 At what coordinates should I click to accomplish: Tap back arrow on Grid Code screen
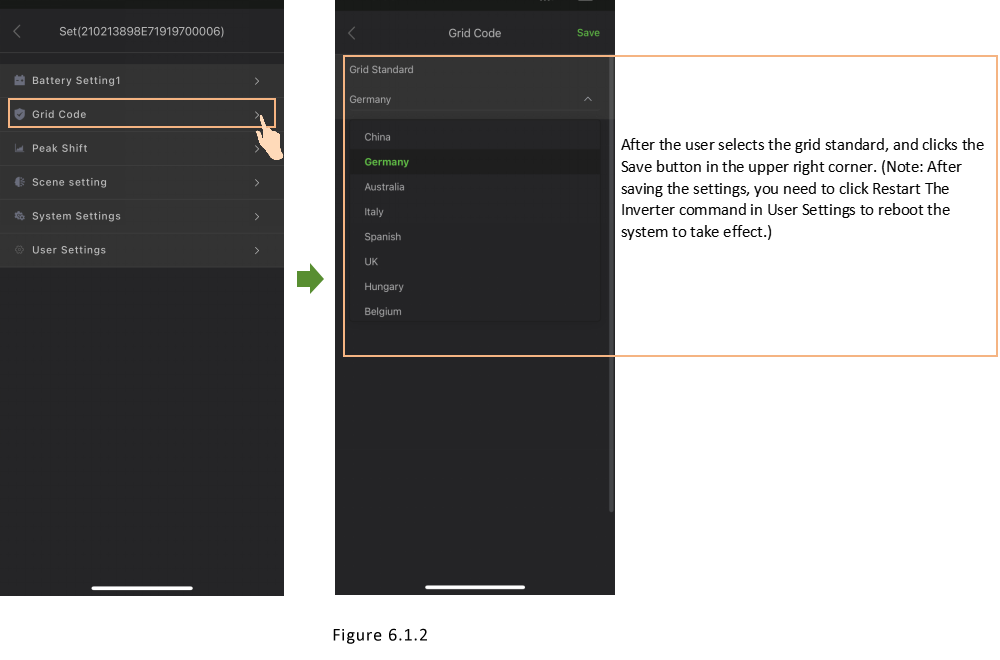point(351,33)
